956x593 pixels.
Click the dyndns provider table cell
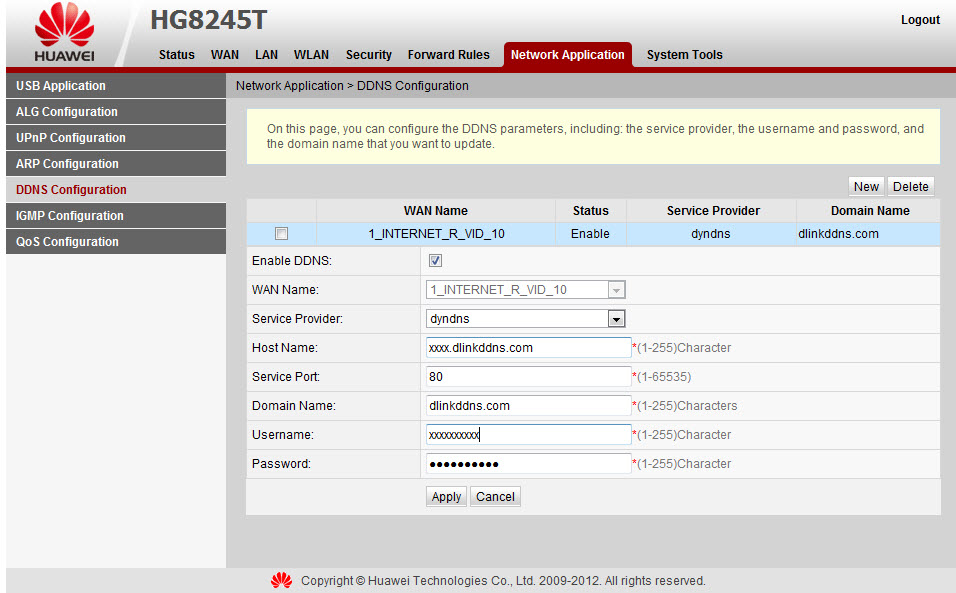(x=711, y=234)
